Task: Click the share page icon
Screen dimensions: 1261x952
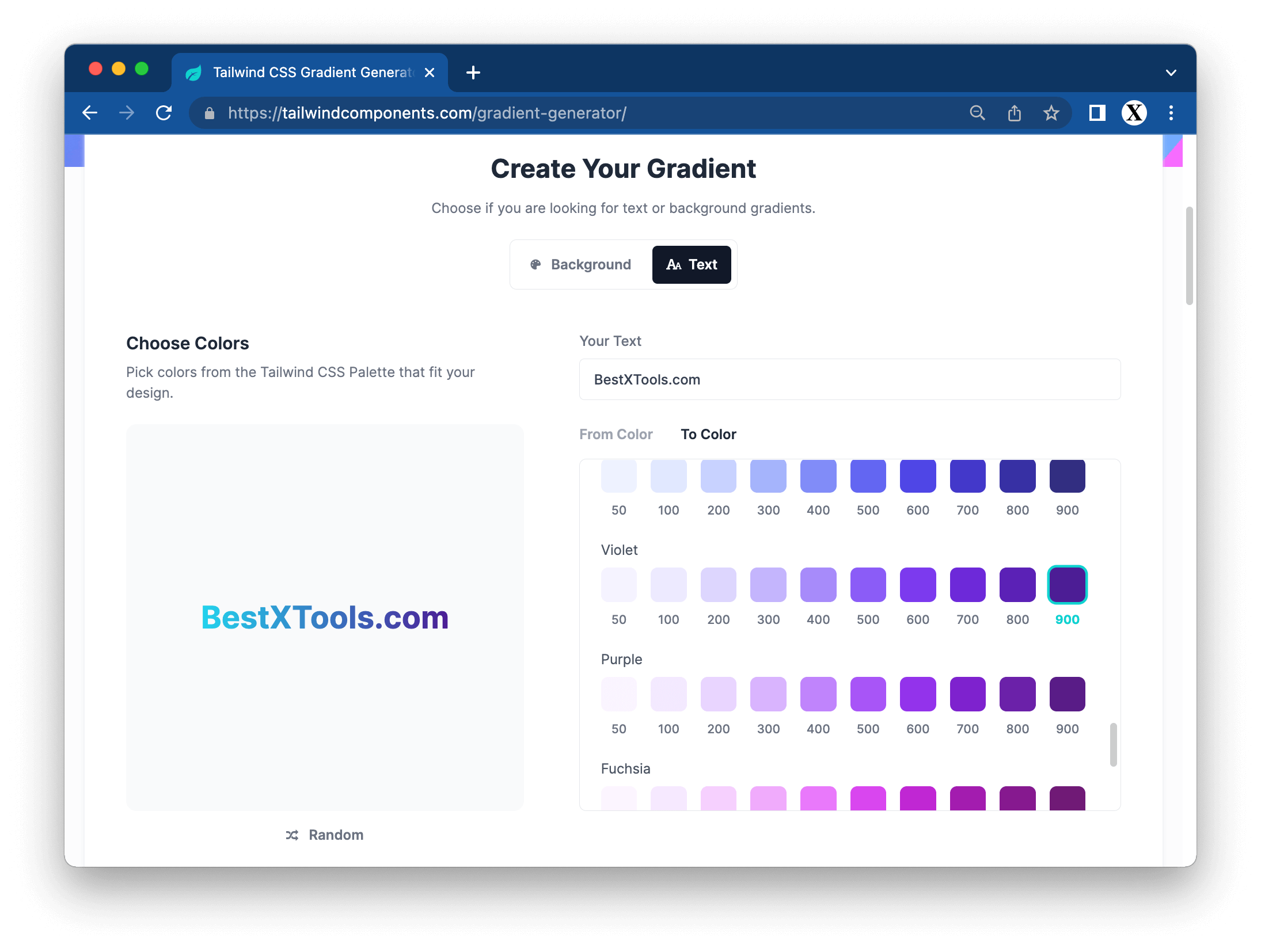Action: tap(1015, 113)
